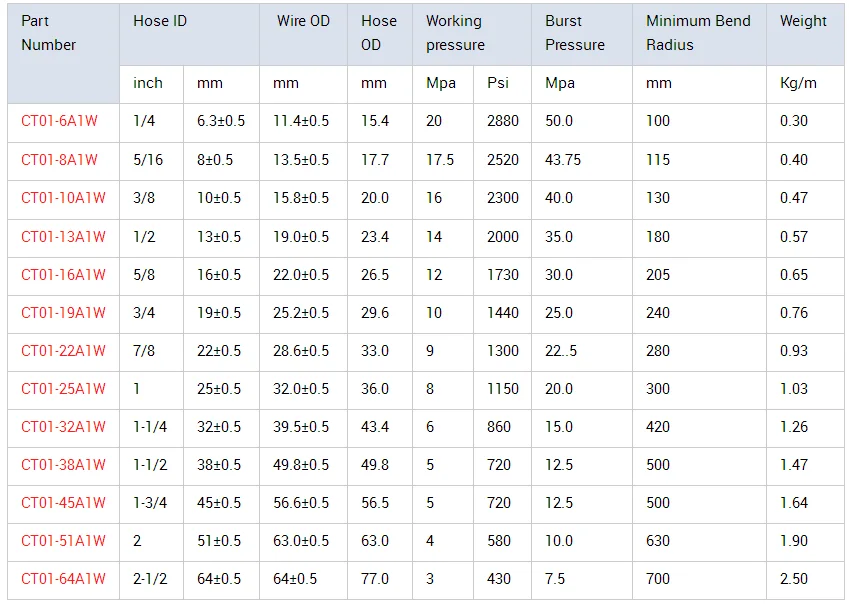
Task: Open part number CT01-38A1W
Action: point(63,465)
